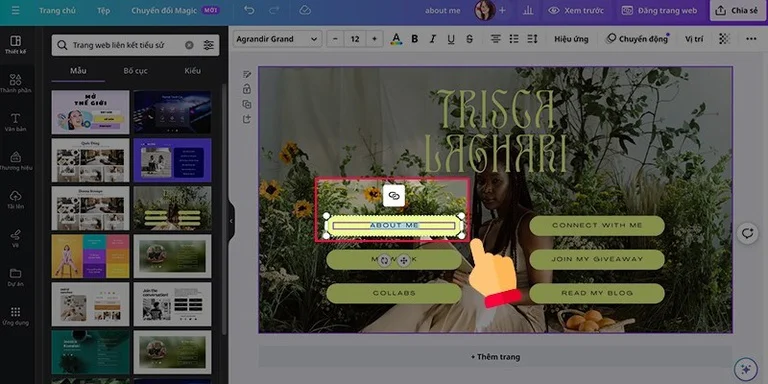The width and height of the screenshot is (768, 384).
Task: Click the COLLABS canvas button
Action: point(394,293)
